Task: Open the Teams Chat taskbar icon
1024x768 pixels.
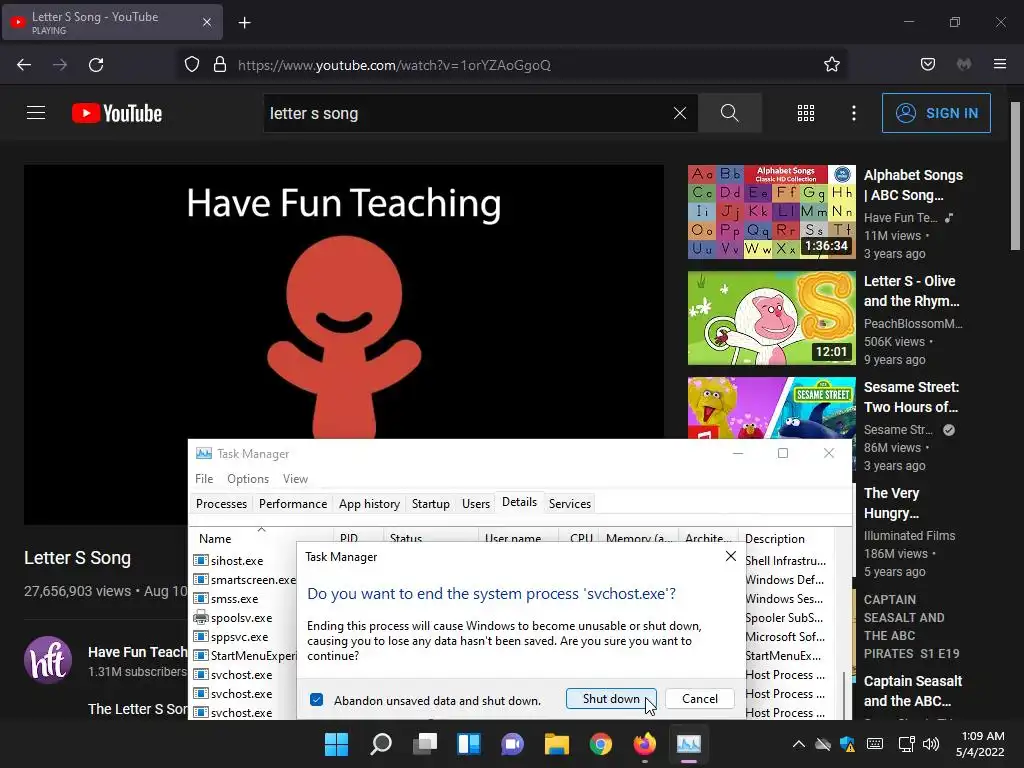Action: pyautogui.click(x=513, y=744)
